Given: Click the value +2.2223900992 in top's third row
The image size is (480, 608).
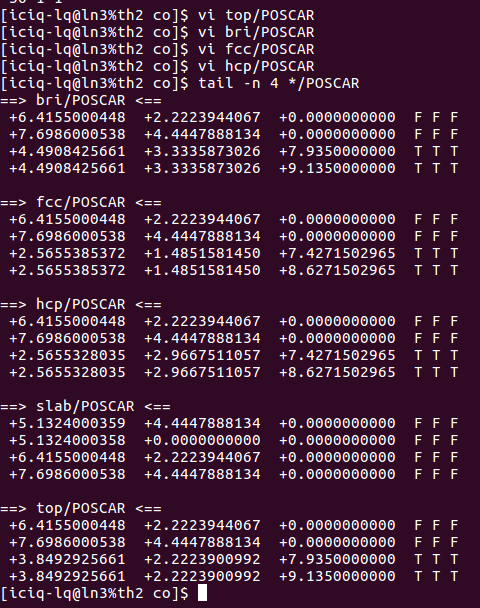Looking at the screenshot, I should coord(202,559).
